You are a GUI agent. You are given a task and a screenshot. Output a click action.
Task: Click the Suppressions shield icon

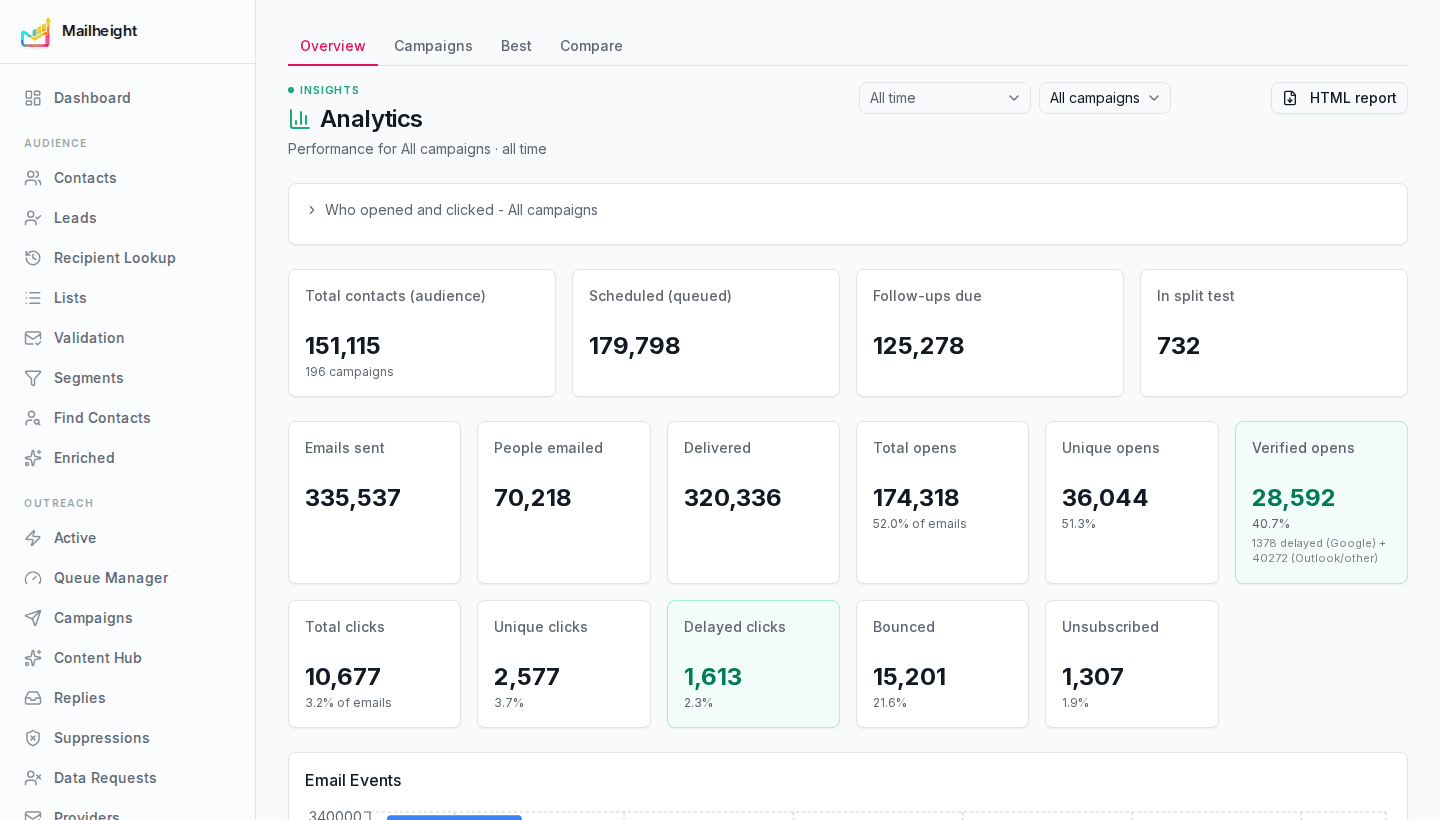click(x=33, y=738)
